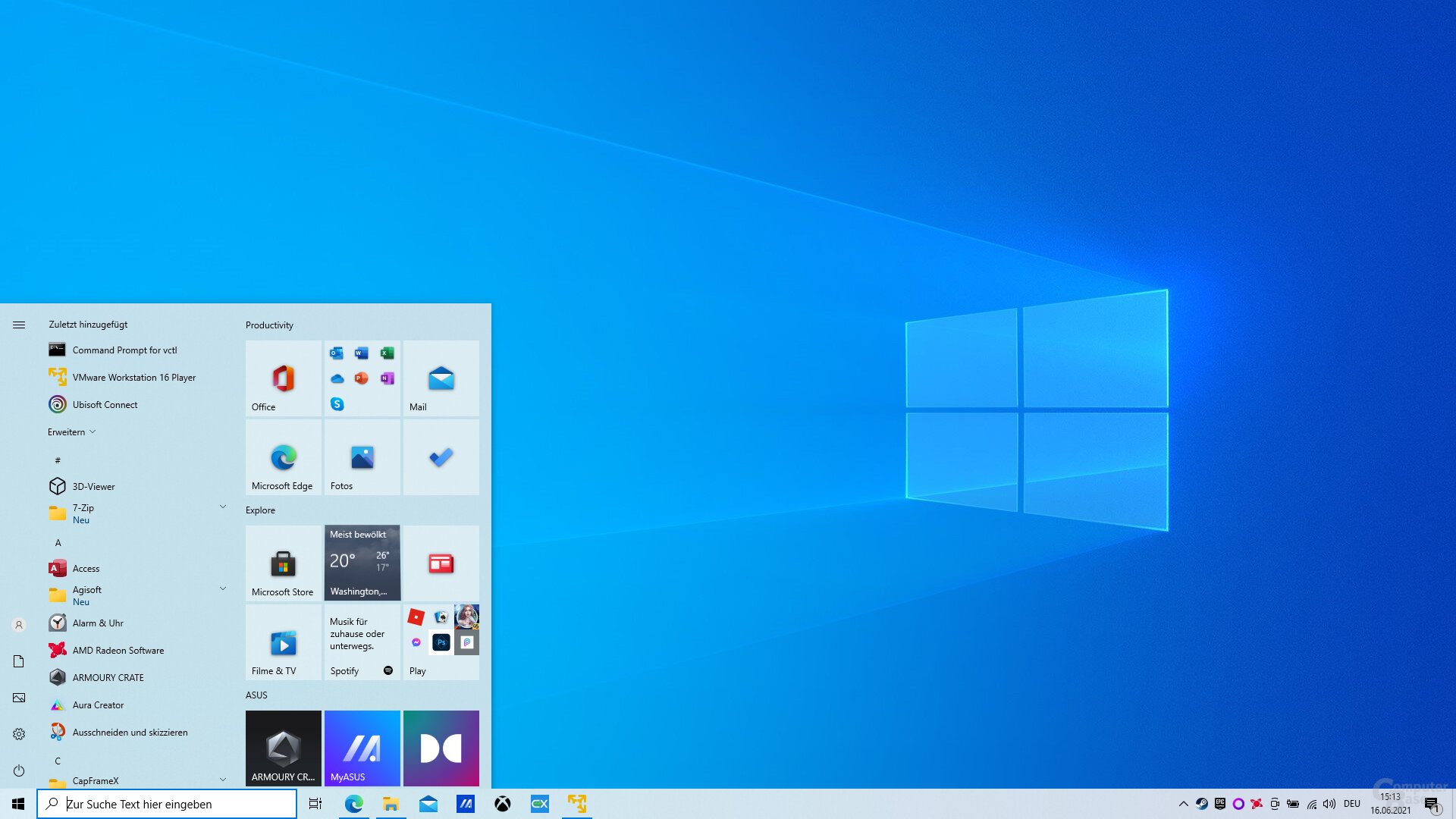Open the Microsoft Edge tile

(284, 457)
